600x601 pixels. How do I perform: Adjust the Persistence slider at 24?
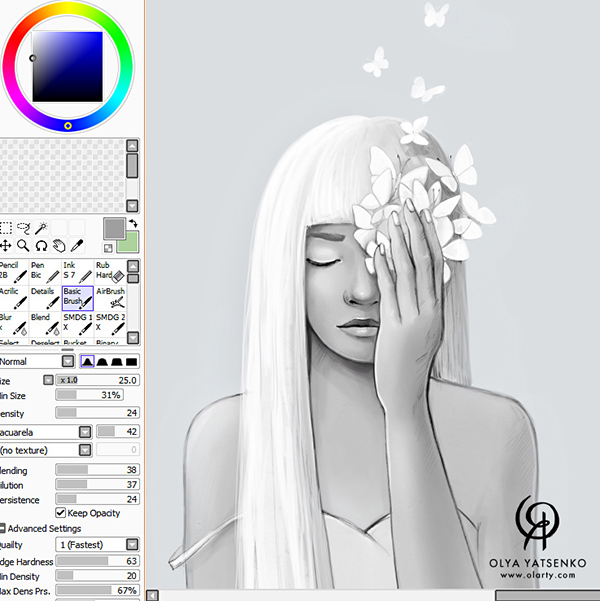point(97,499)
